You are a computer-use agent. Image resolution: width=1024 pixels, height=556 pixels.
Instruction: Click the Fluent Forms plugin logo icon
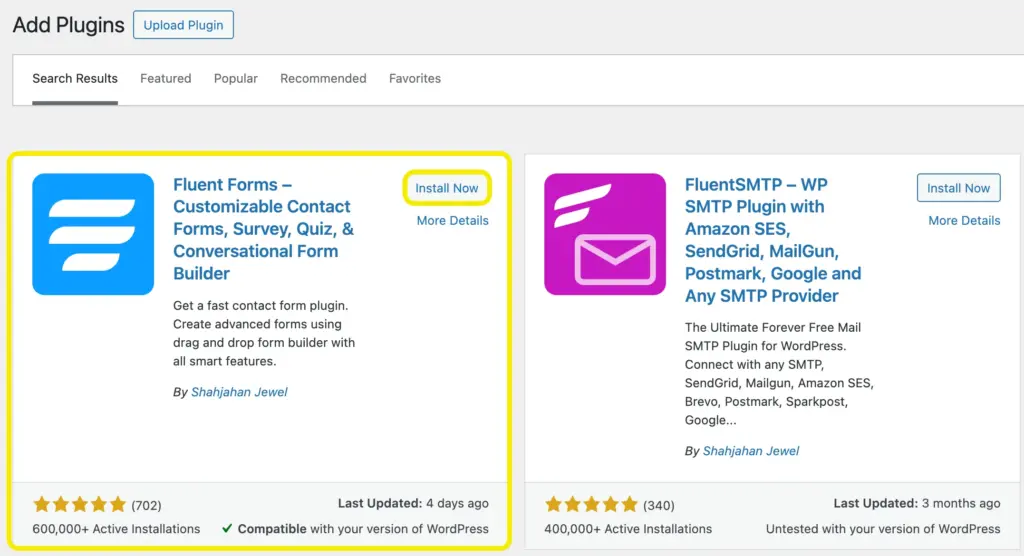[x=93, y=234]
